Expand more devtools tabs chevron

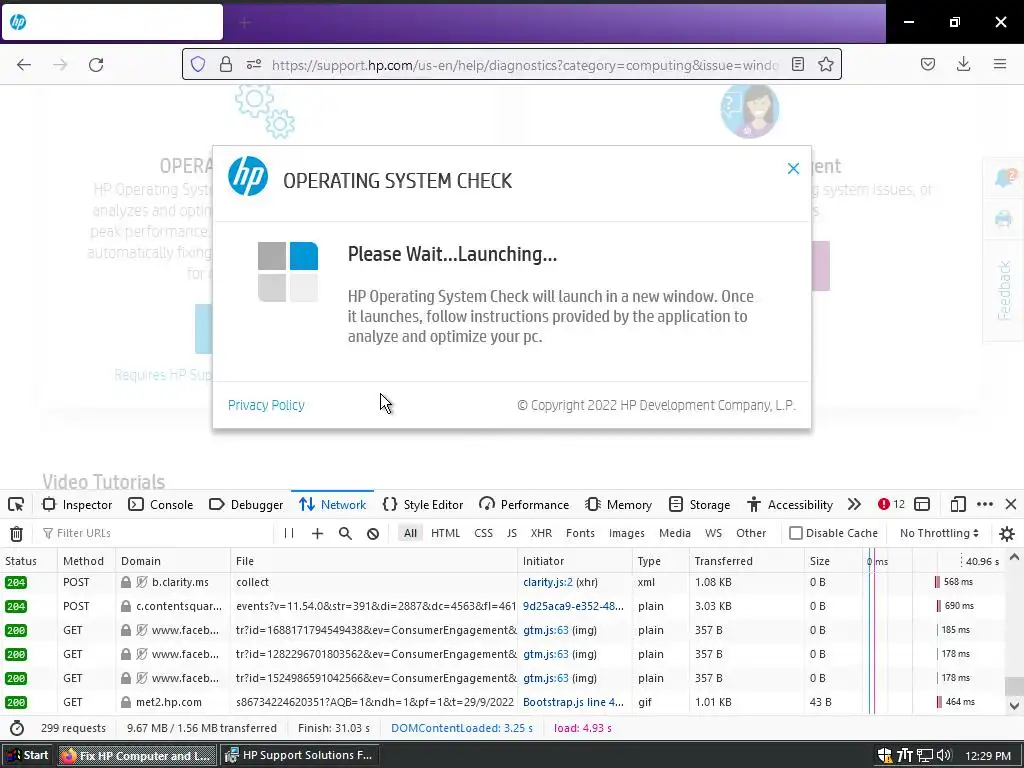pos(854,504)
